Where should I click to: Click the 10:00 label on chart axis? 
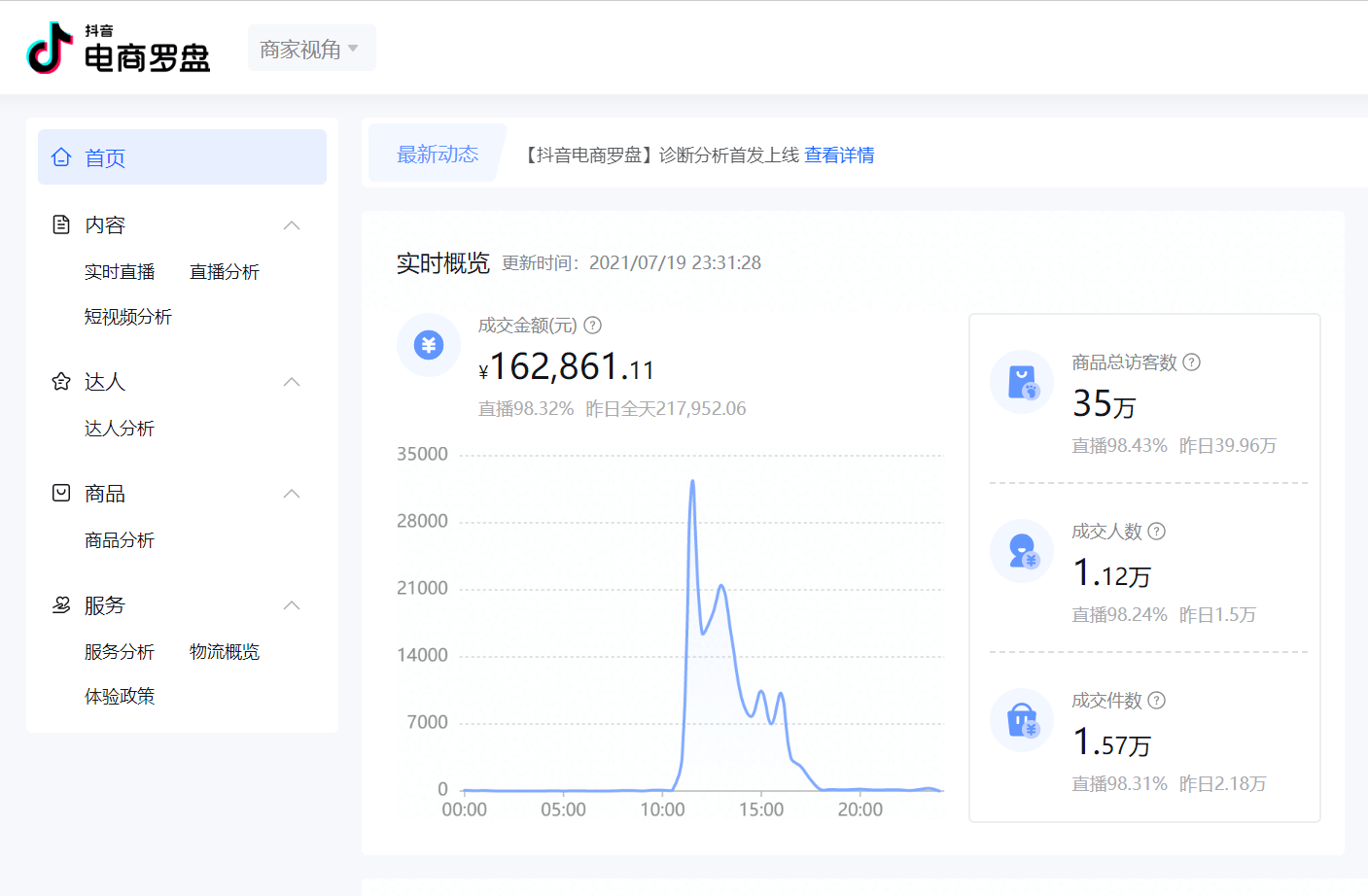662,810
